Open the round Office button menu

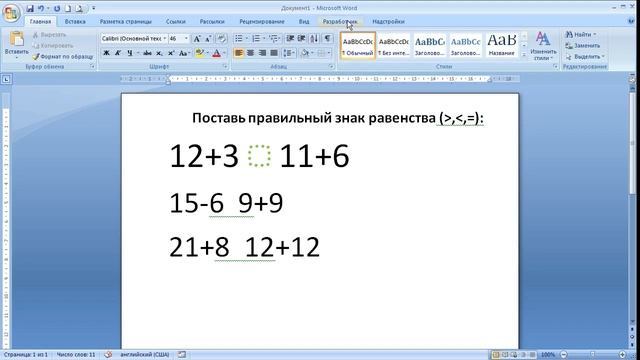click(x=11, y=13)
